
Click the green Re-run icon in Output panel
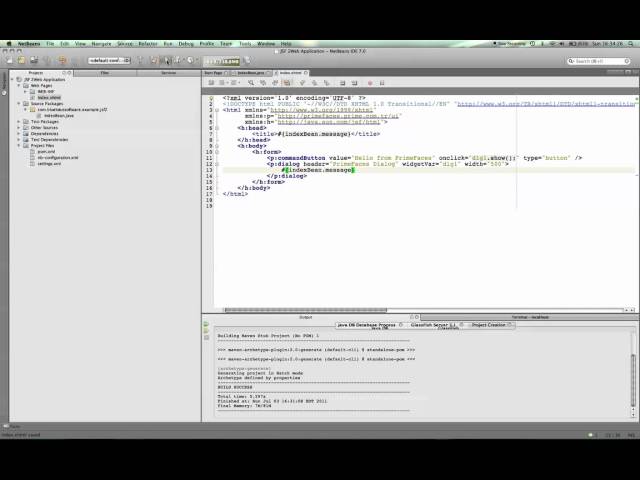pos(206,324)
